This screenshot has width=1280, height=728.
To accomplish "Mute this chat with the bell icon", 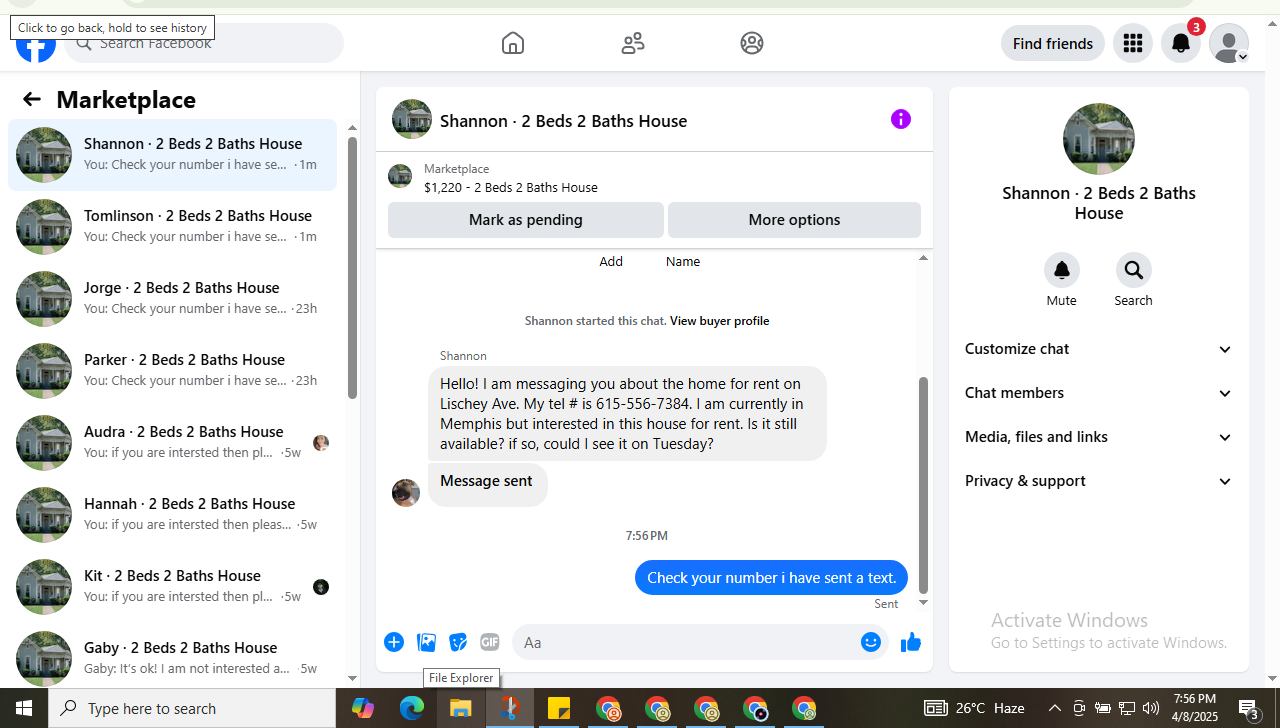I will [1062, 270].
